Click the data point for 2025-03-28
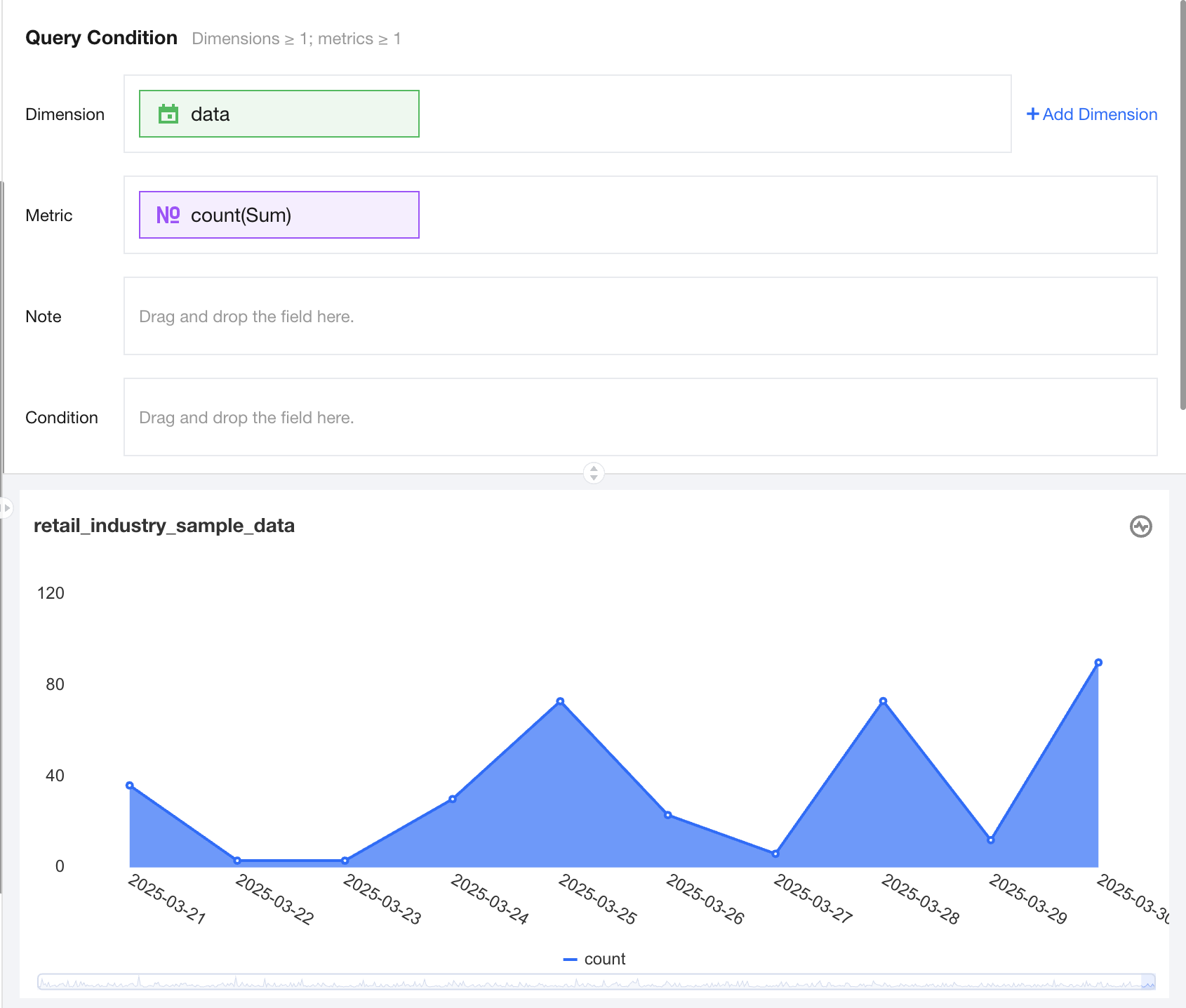Screen dimensions: 1186x1008 883,701
